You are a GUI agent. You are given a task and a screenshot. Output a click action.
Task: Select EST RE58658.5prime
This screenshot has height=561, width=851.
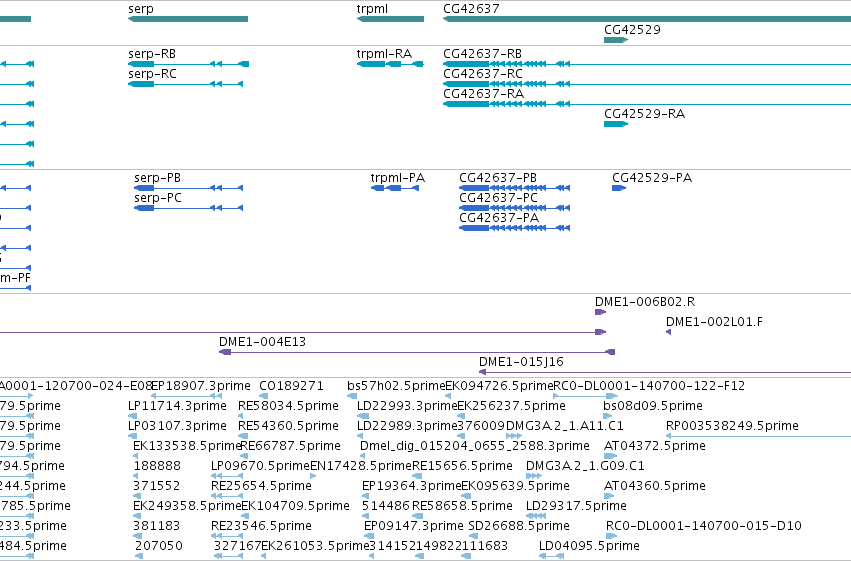462,506
